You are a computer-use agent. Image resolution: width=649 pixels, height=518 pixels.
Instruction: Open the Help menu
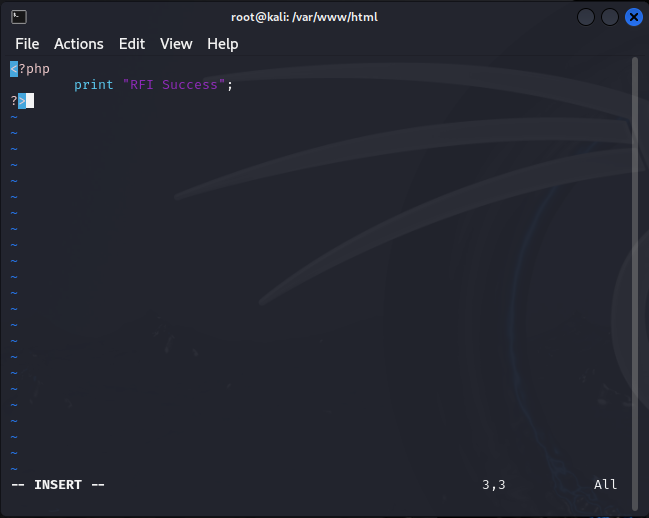[223, 44]
